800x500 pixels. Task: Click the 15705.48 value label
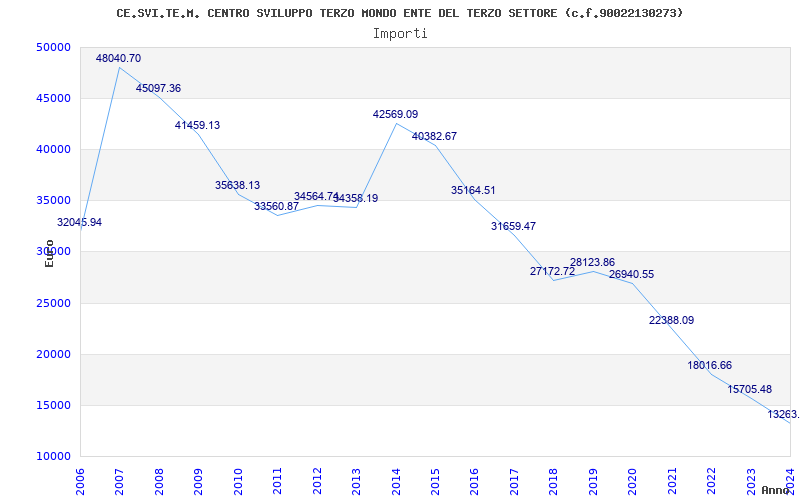click(749, 390)
